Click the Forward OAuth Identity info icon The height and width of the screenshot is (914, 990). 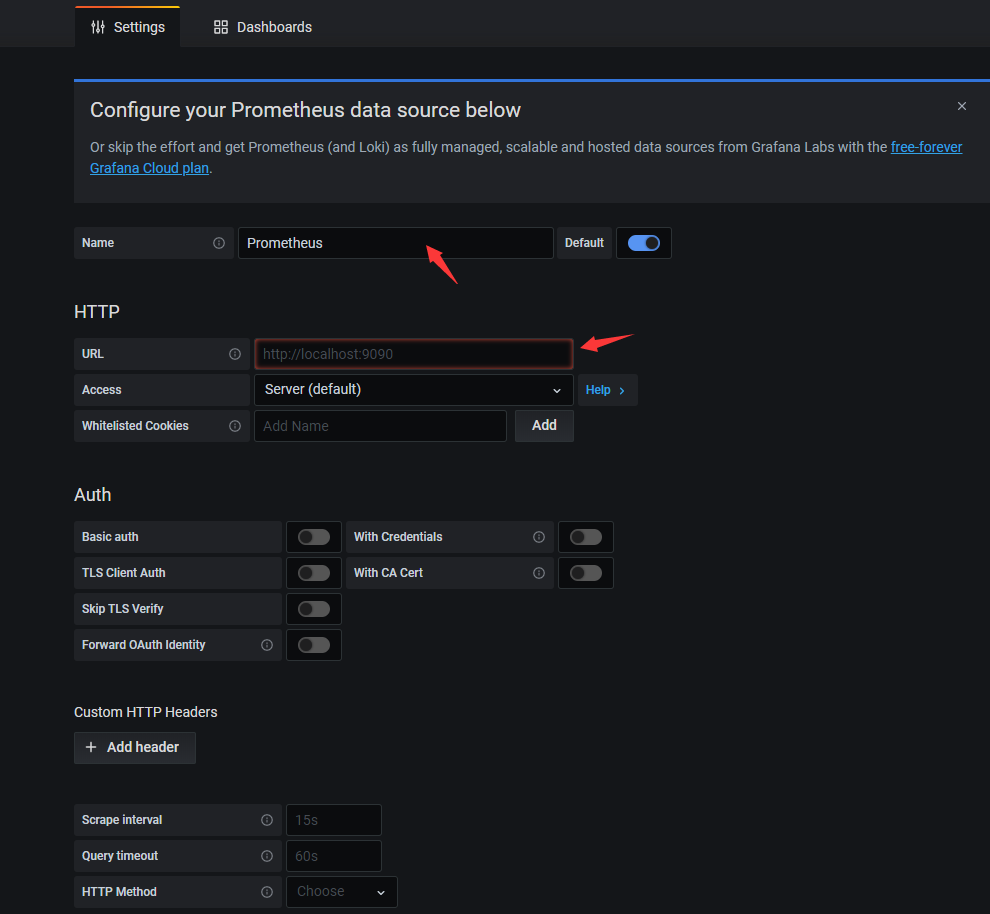click(x=267, y=645)
